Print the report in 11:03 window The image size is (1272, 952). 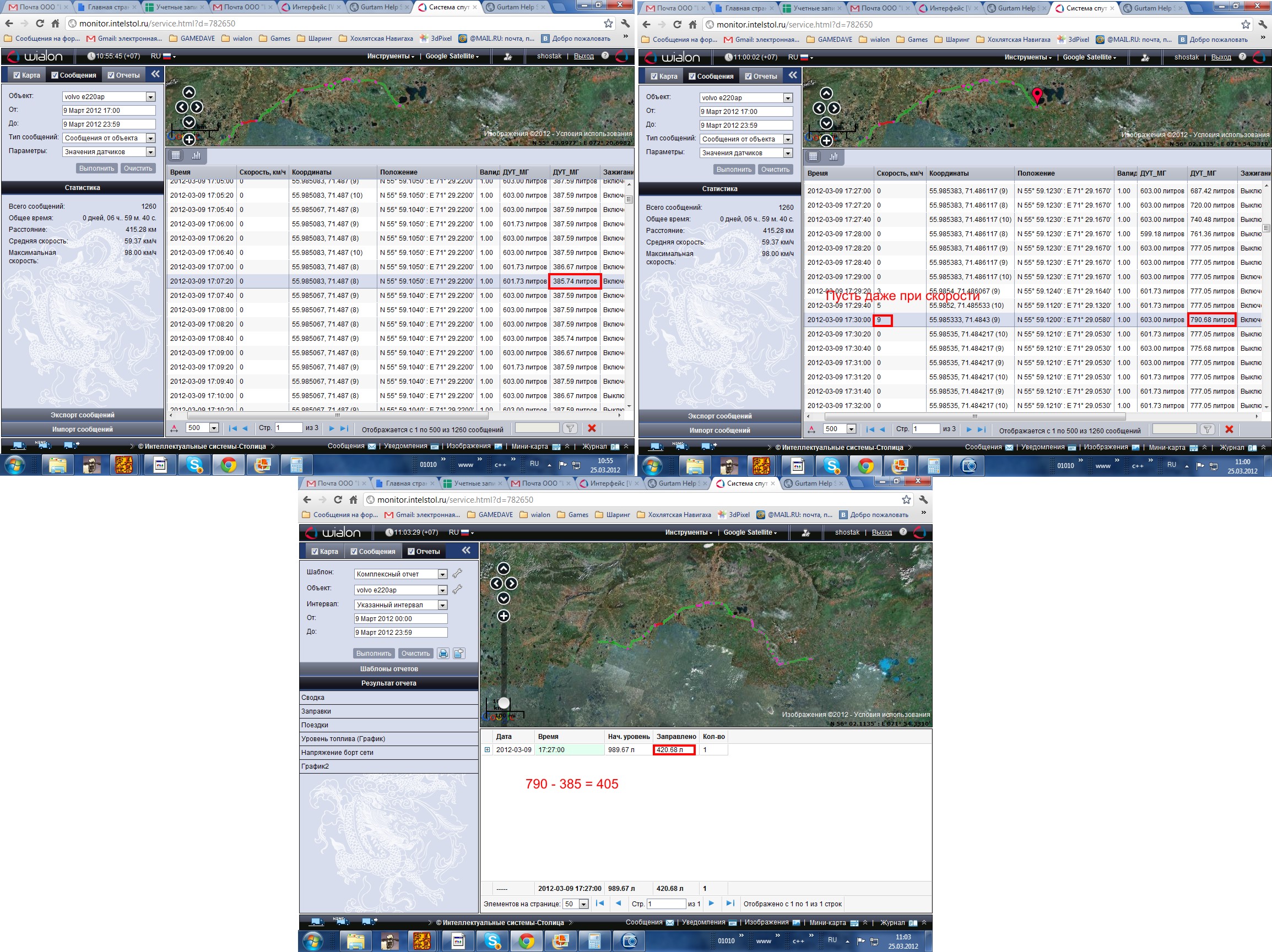[443, 653]
